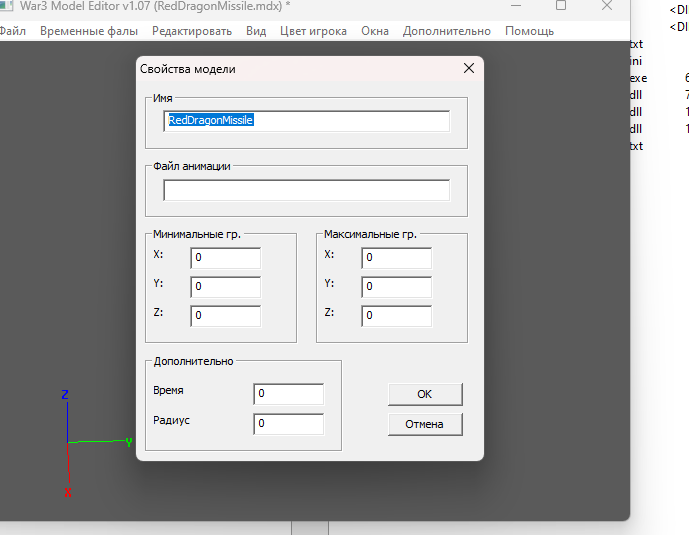
Task: Click the Время input field
Action: tap(289, 394)
